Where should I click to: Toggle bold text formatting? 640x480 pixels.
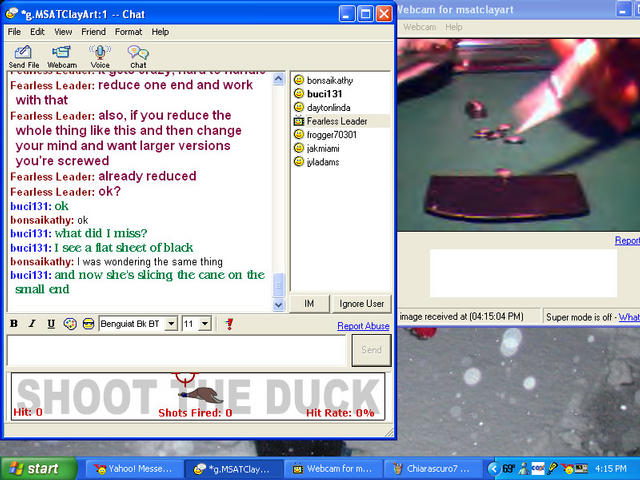(14, 324)
